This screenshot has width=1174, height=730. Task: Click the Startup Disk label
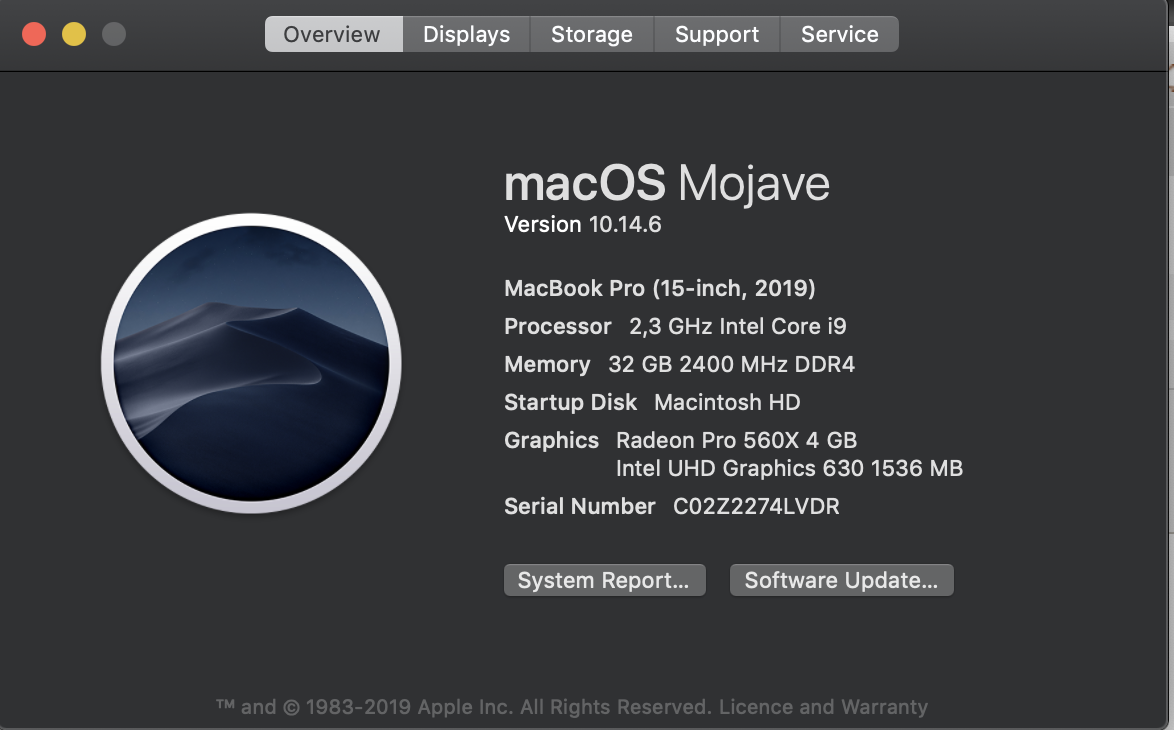[x=571, y=402]
